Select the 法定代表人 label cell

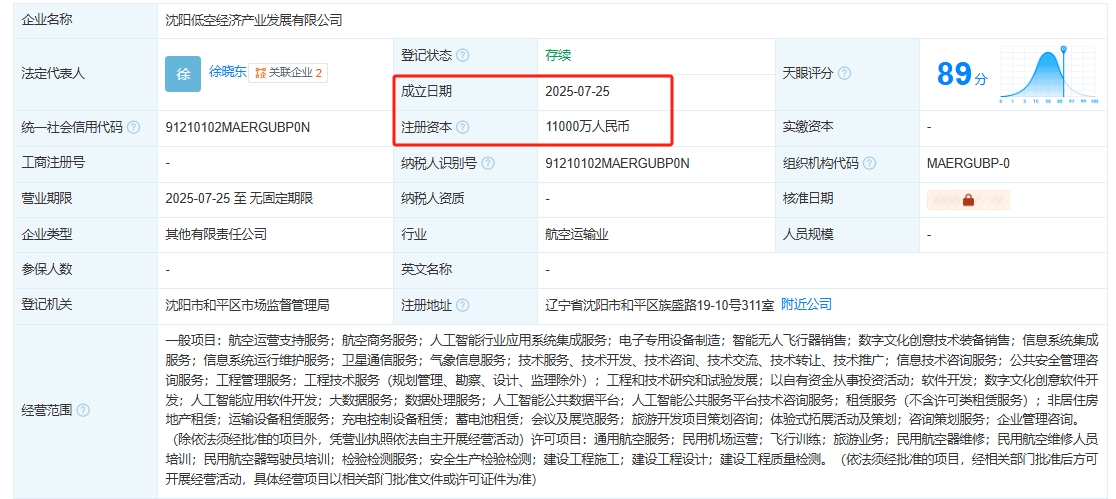click(x=85, y=74)
